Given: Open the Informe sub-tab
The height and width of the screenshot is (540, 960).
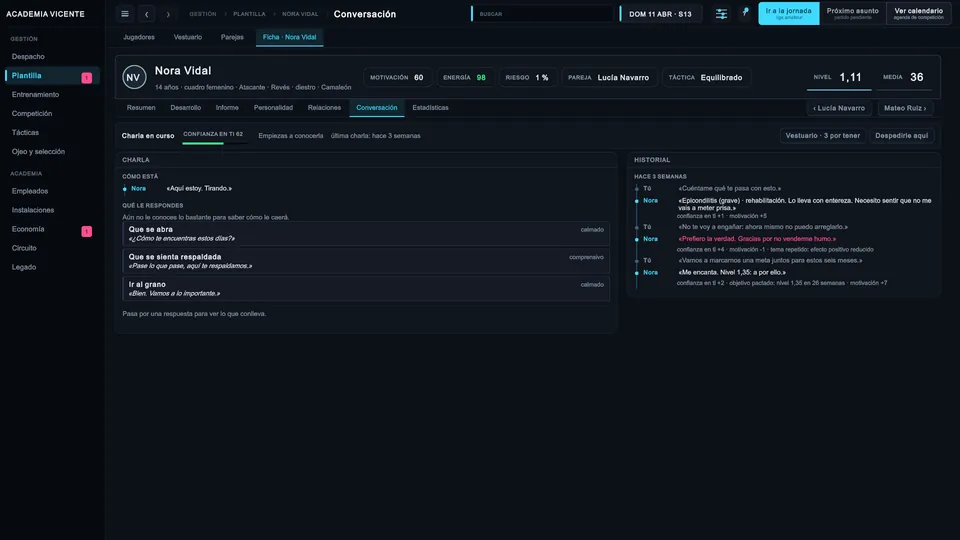Looking at the screenshot, I should click(227, 108).
